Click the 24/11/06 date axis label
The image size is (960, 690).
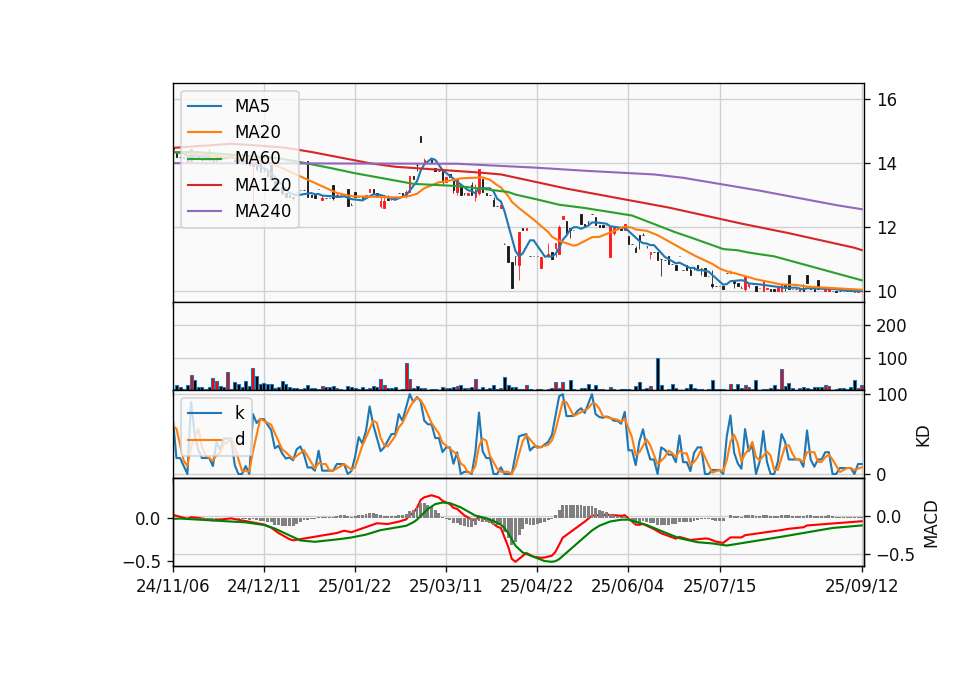[x=173, y=586]
